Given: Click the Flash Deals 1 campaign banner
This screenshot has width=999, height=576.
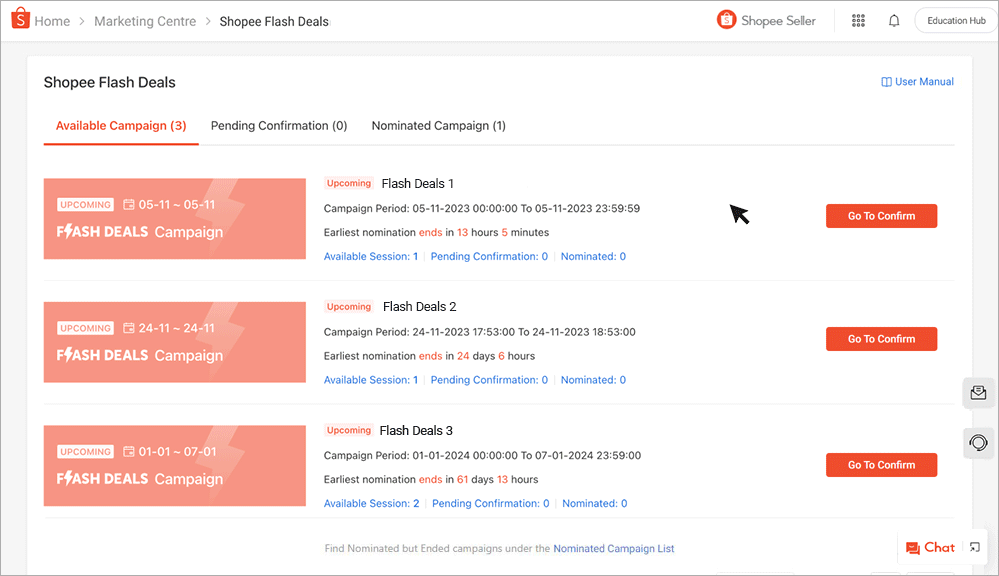Looking at the screenshot, I should [x=174, y=219].
